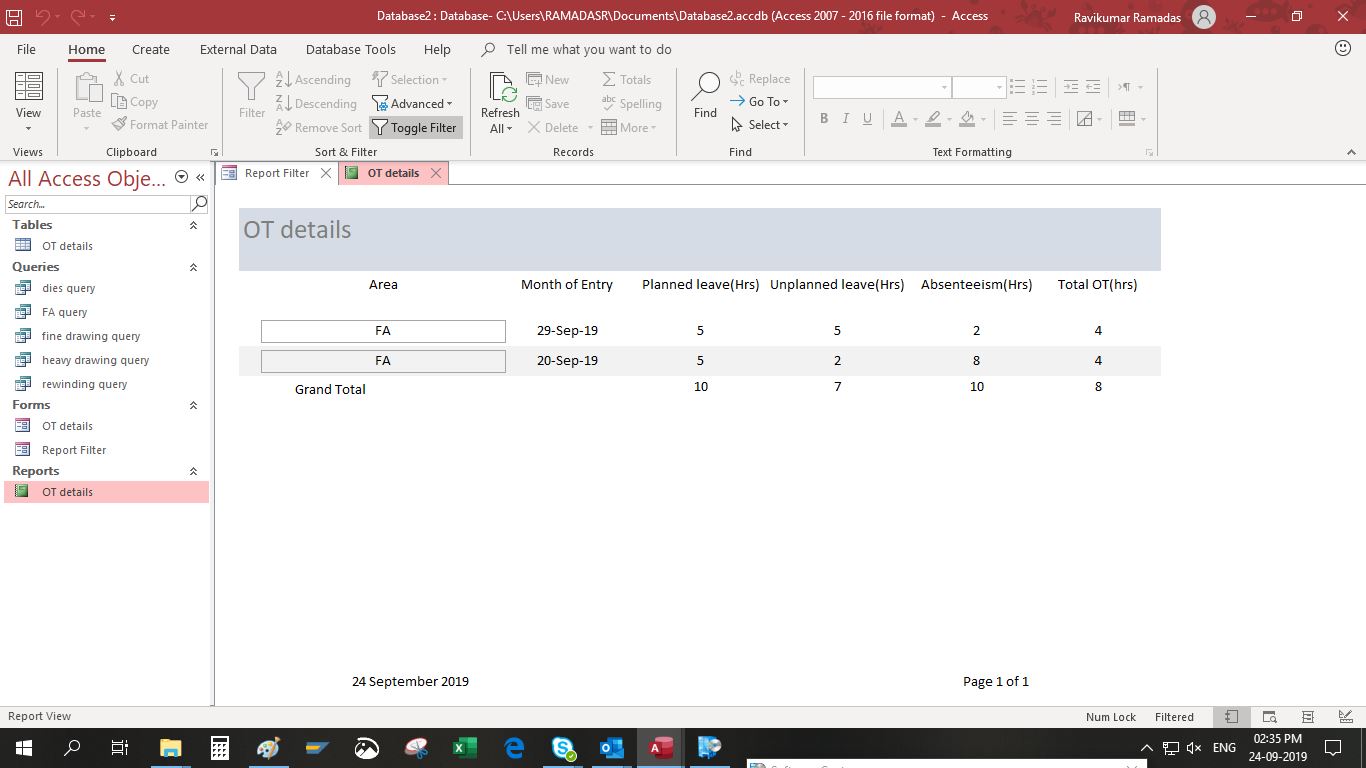Sort records Ascending
The width and height of the screenshot is (1366, 768).
(x=313, y=80)
